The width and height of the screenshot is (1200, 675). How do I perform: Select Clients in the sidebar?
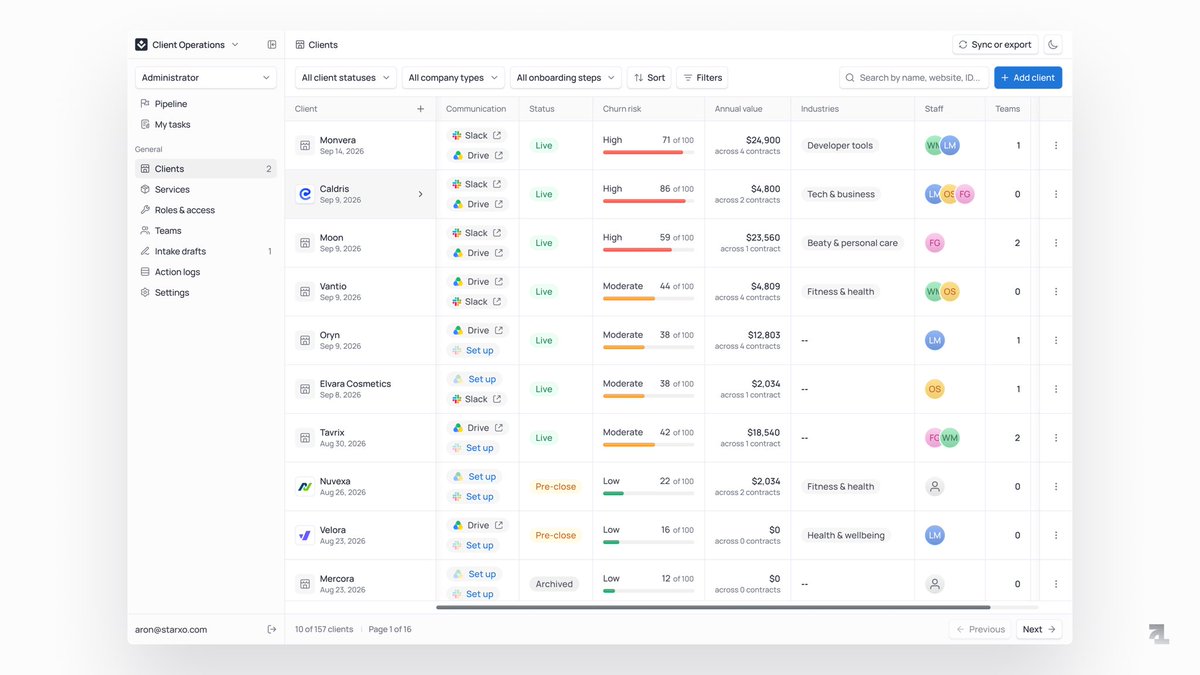coord(206,169)
